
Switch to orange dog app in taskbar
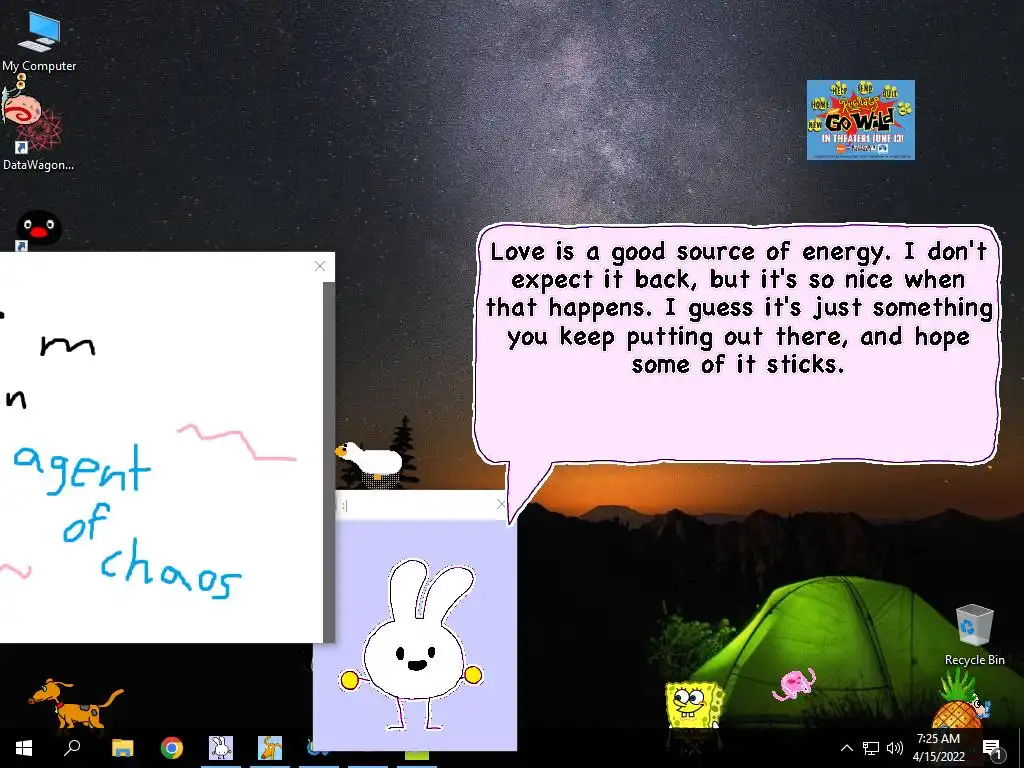point(270,748)
